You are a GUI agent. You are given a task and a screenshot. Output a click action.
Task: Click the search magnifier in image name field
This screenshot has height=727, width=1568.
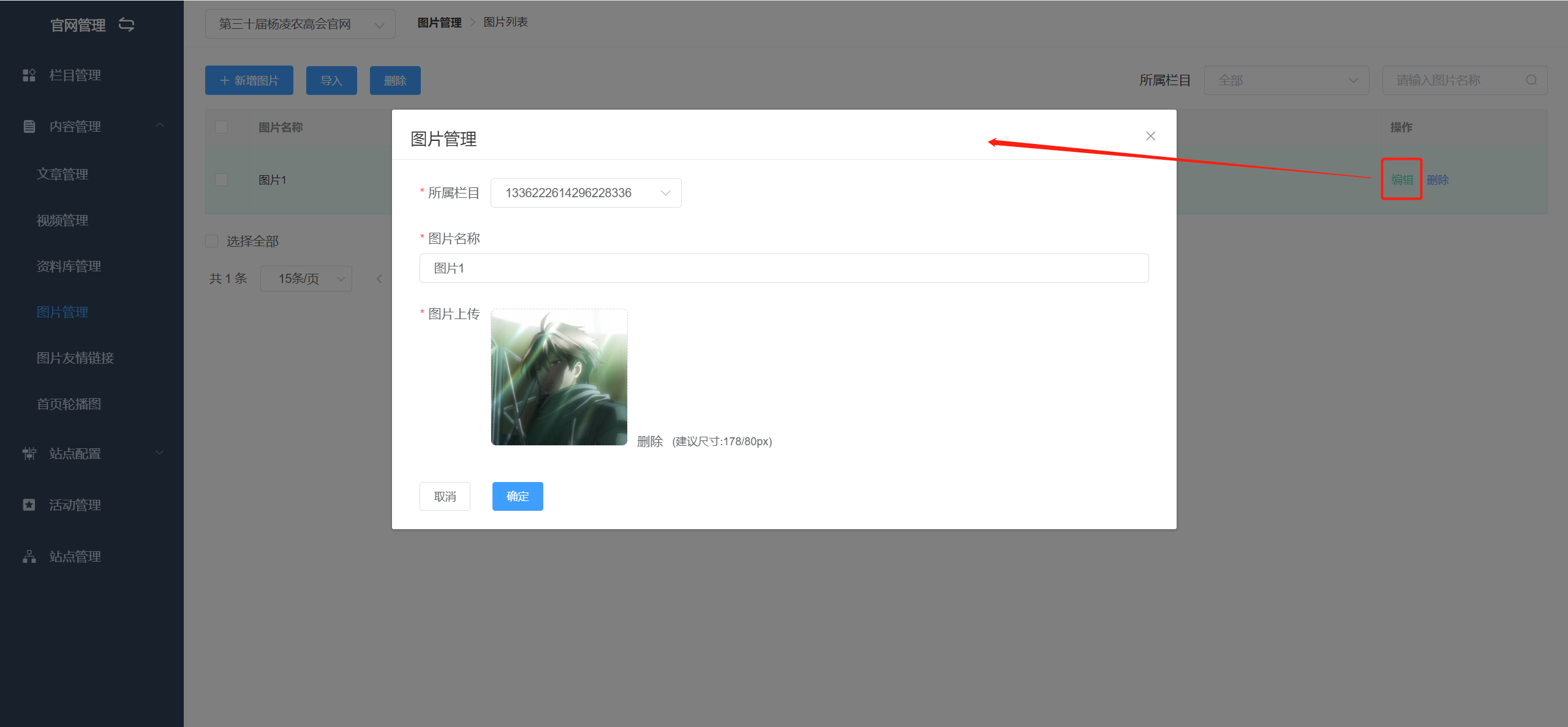1531,80
